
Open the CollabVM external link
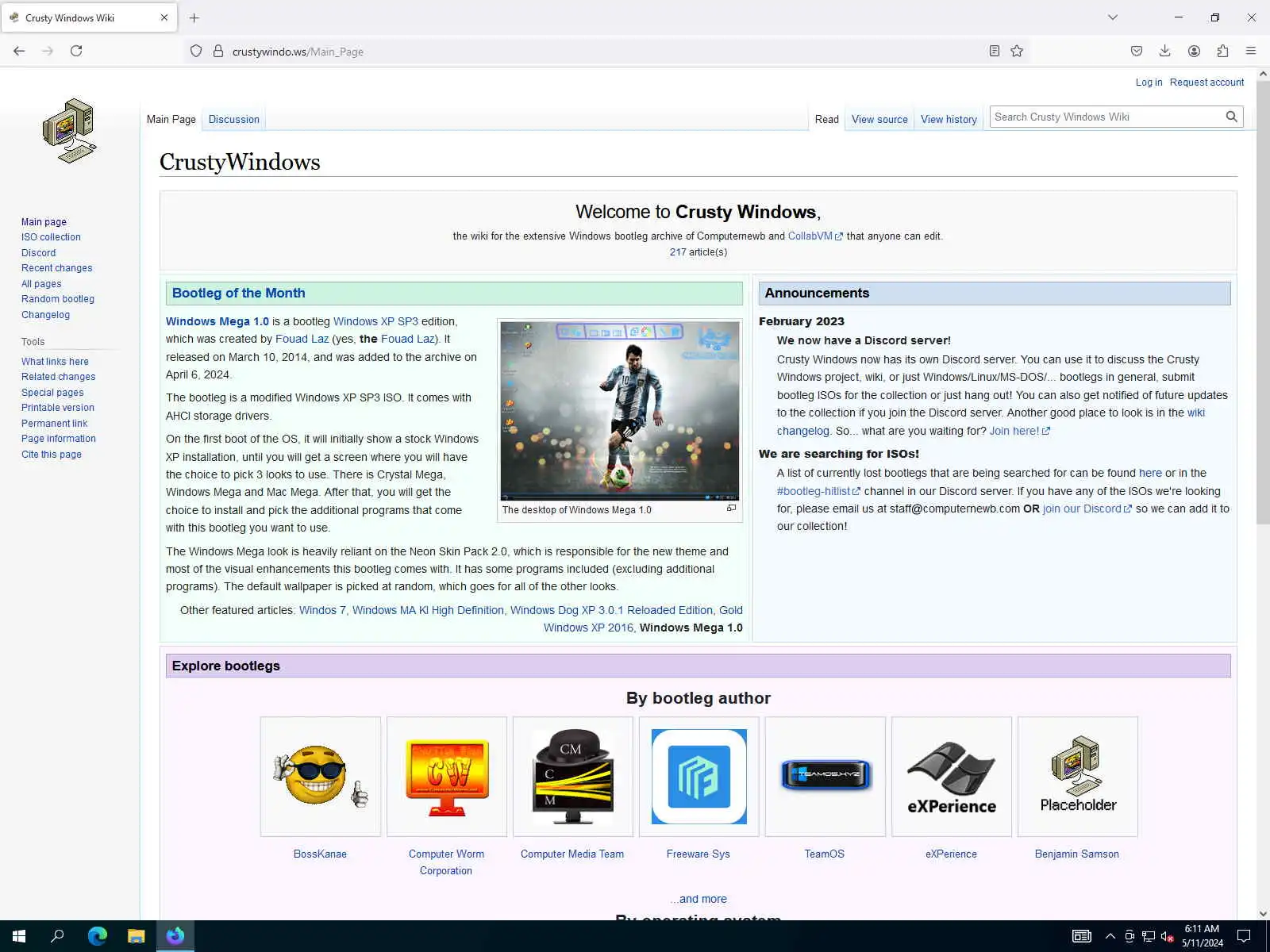815,236
